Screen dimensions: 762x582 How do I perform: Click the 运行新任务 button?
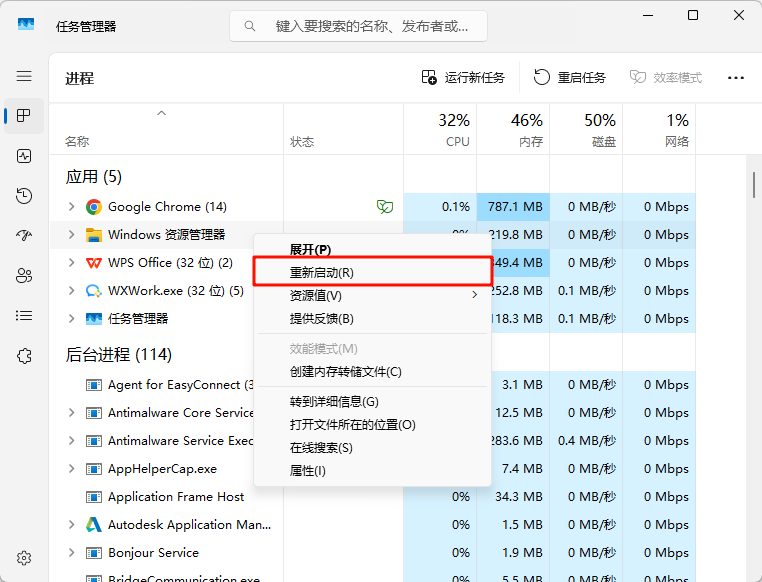(463, 78)
